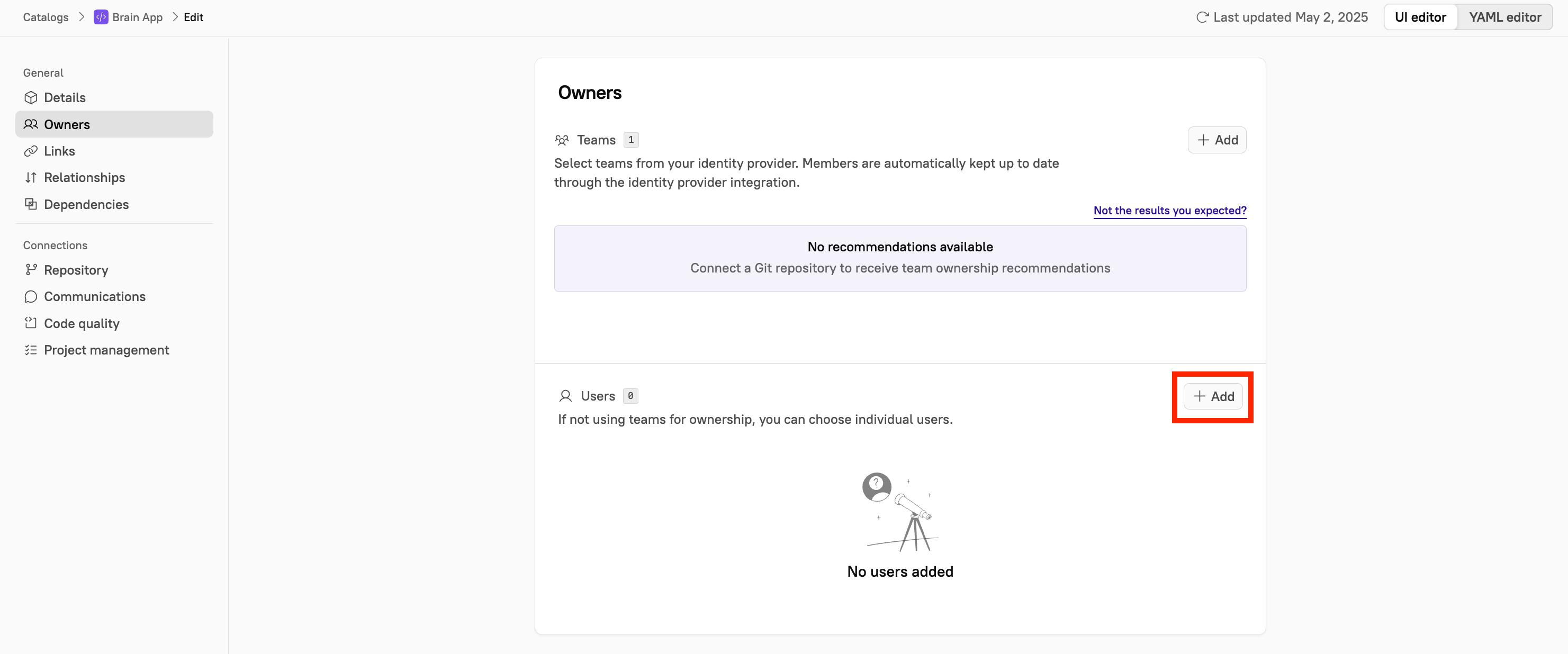Image resolution: width=1568 pixels, height=654 pixels.
Task: Click the Project management checklist icon
Action: (30, 350)
